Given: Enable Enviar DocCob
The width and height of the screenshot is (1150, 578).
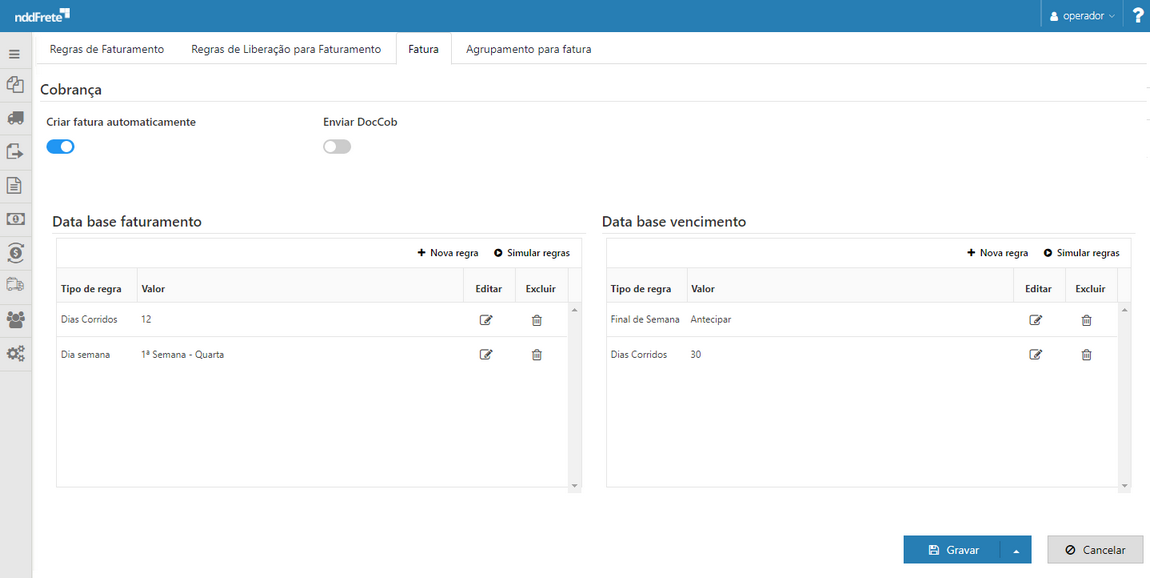Looking at the screenshot, I should (336, 146).
